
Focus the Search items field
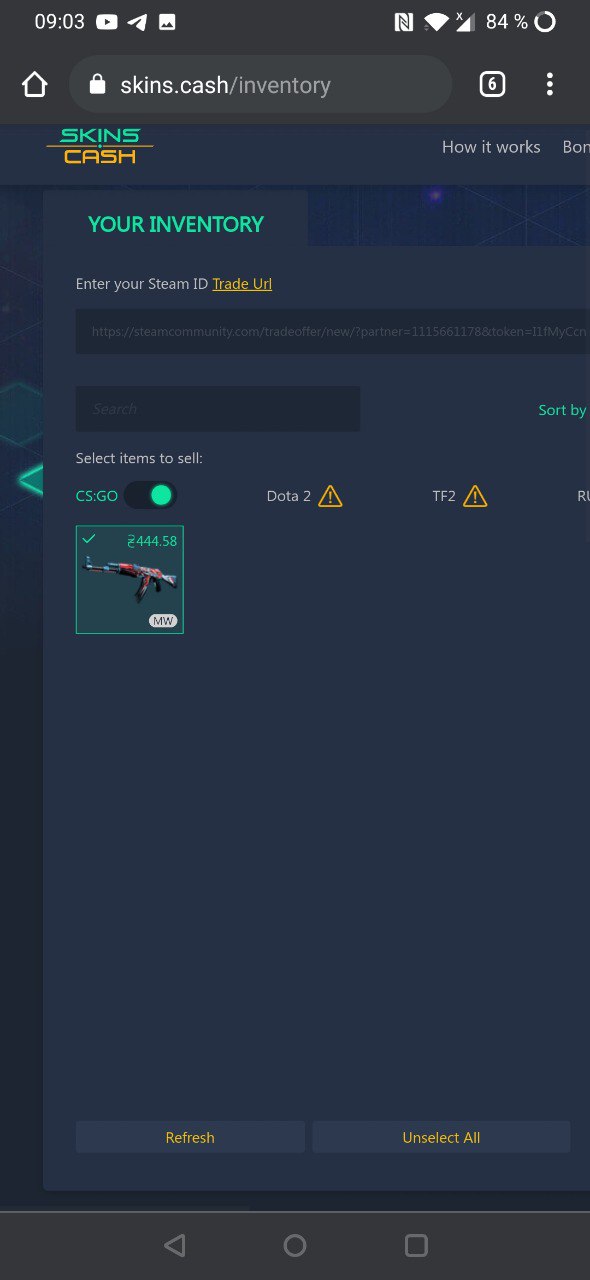point(218,409)
